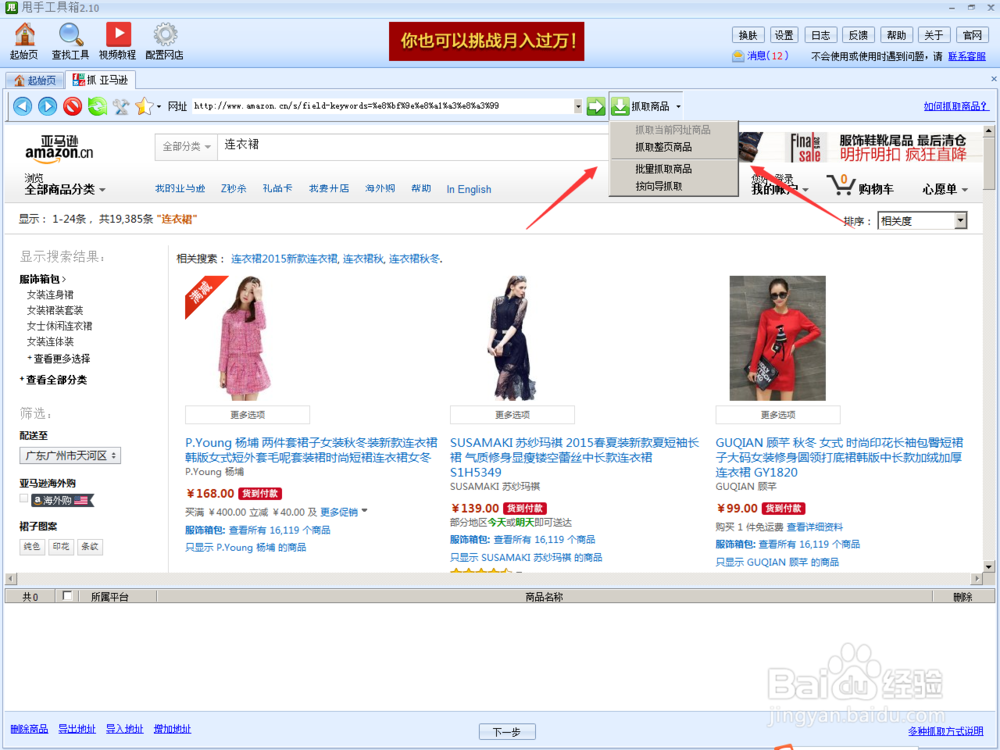The width and height of the screenshot is (1000, 750).
Task: Open the 全部分类 search category dropdown
Action: 186,147
